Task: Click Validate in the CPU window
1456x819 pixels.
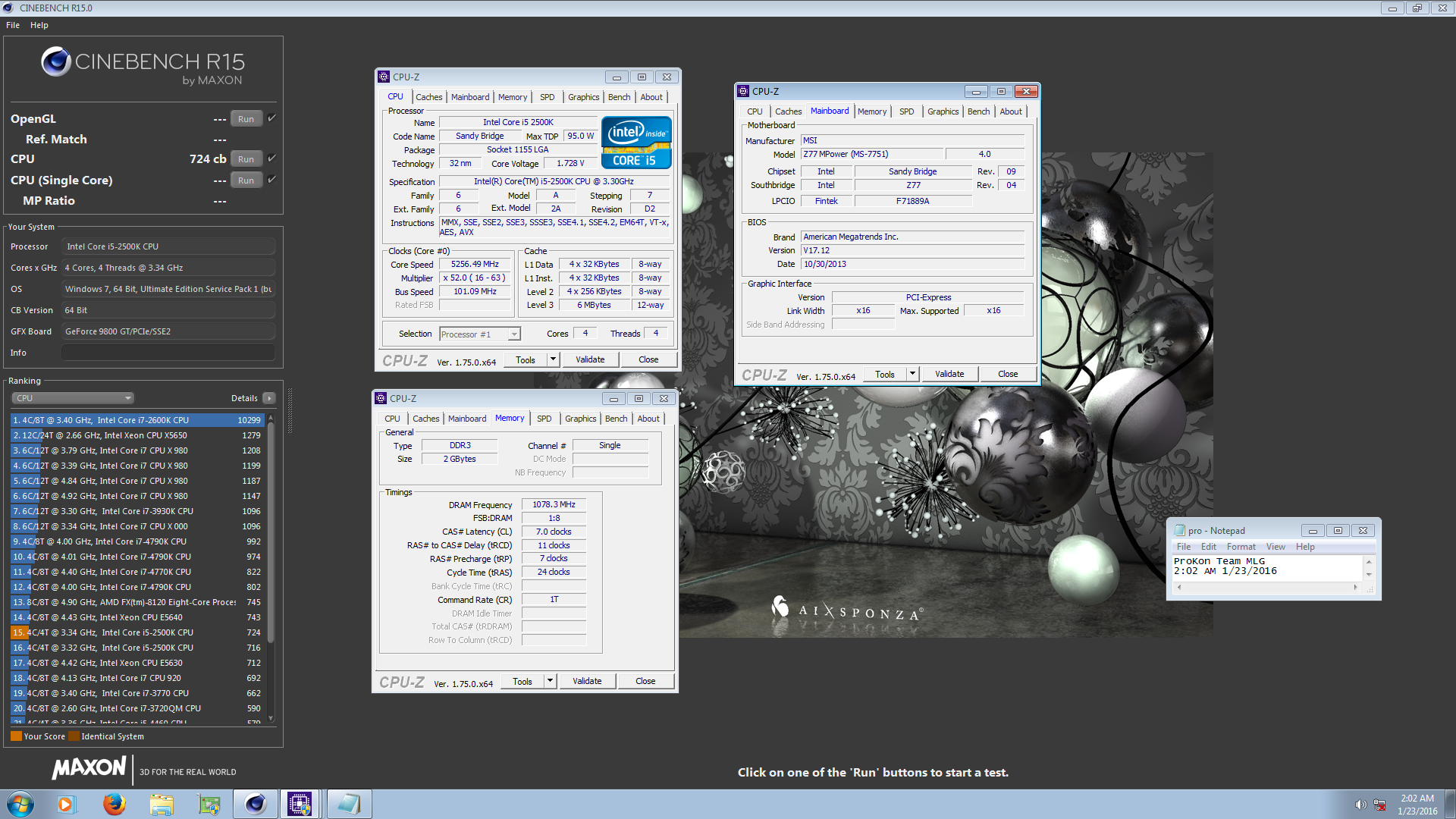Action: pyautogui.click(x=590, y=359)
